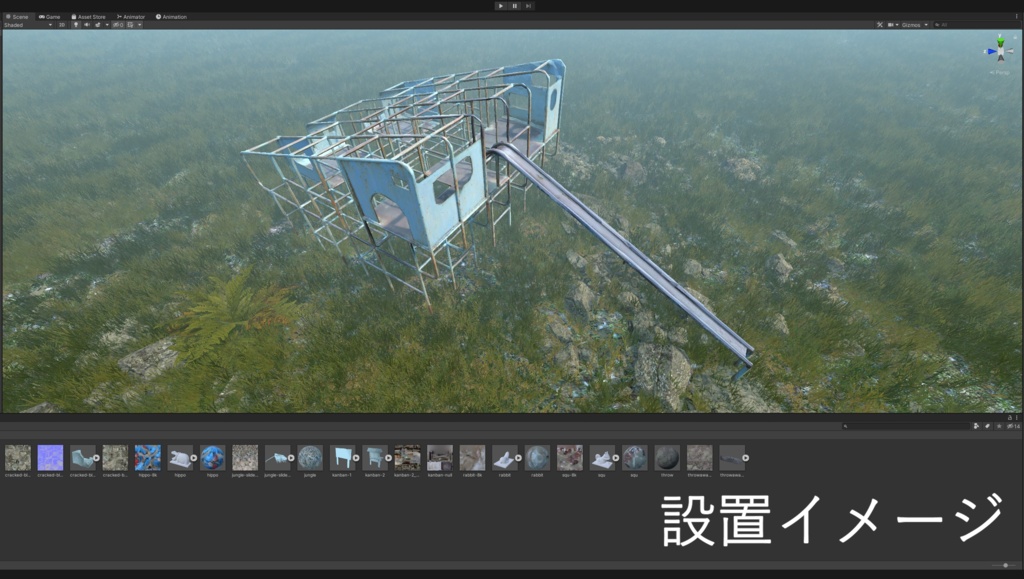
Task: Expand the kanban-1 model asset
Action: pos(356,458)
